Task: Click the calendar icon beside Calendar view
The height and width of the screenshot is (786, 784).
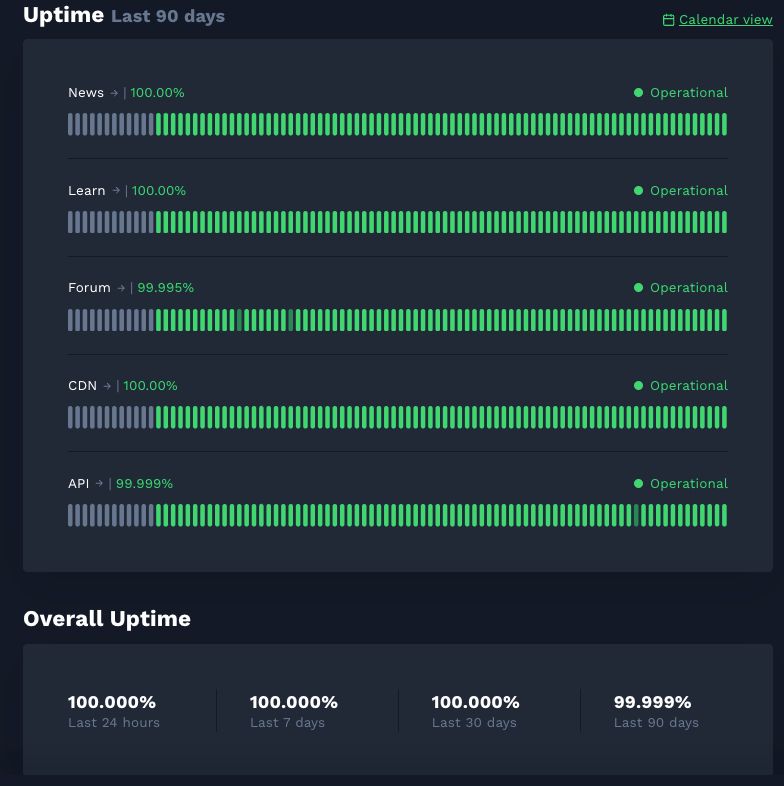Action: (668, 20)
